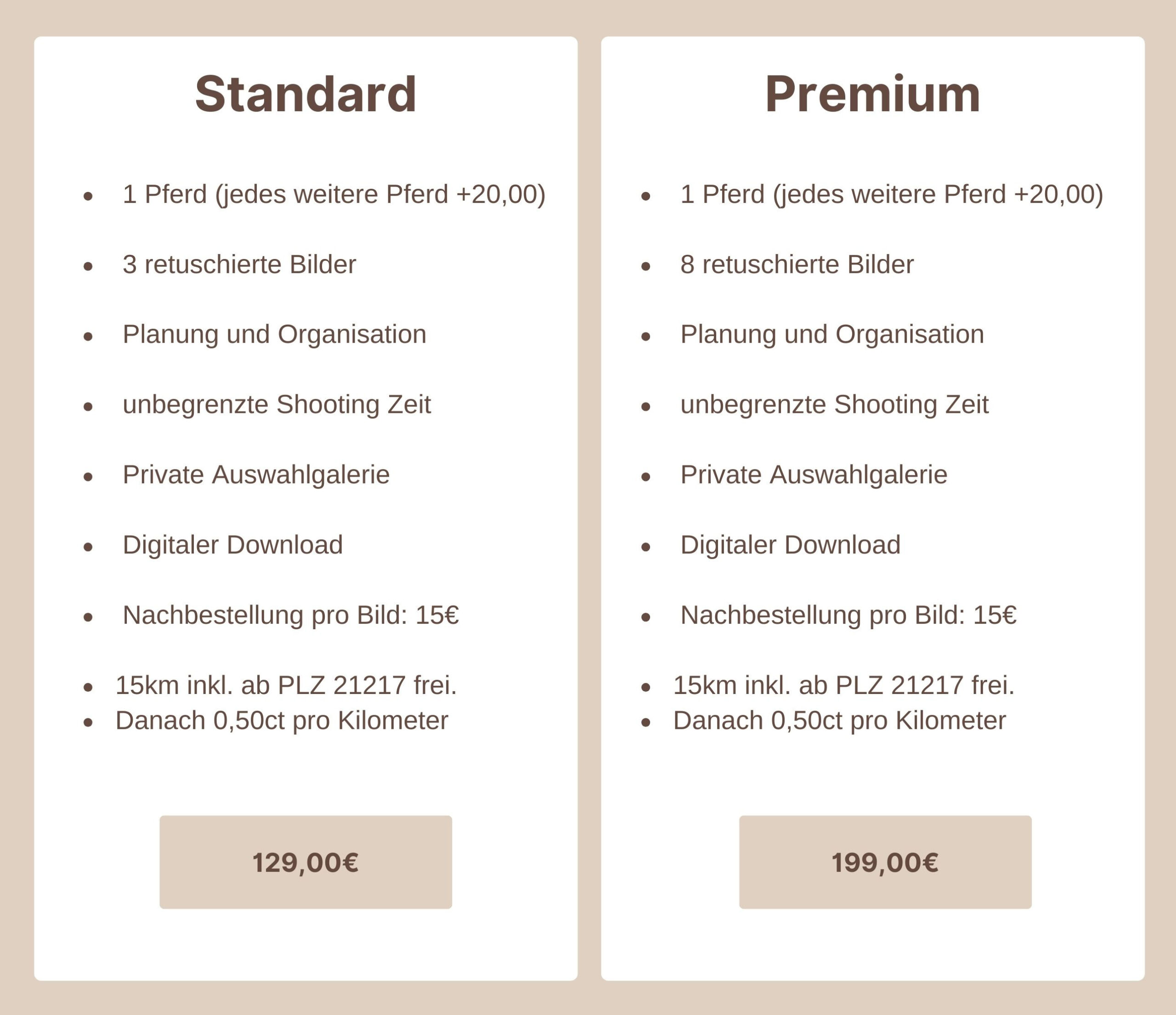Click "unbegrenzte Shooting Zeit" in Standard card
The width and height of the screenshot is (1176, 1015).
click(277, 405)
